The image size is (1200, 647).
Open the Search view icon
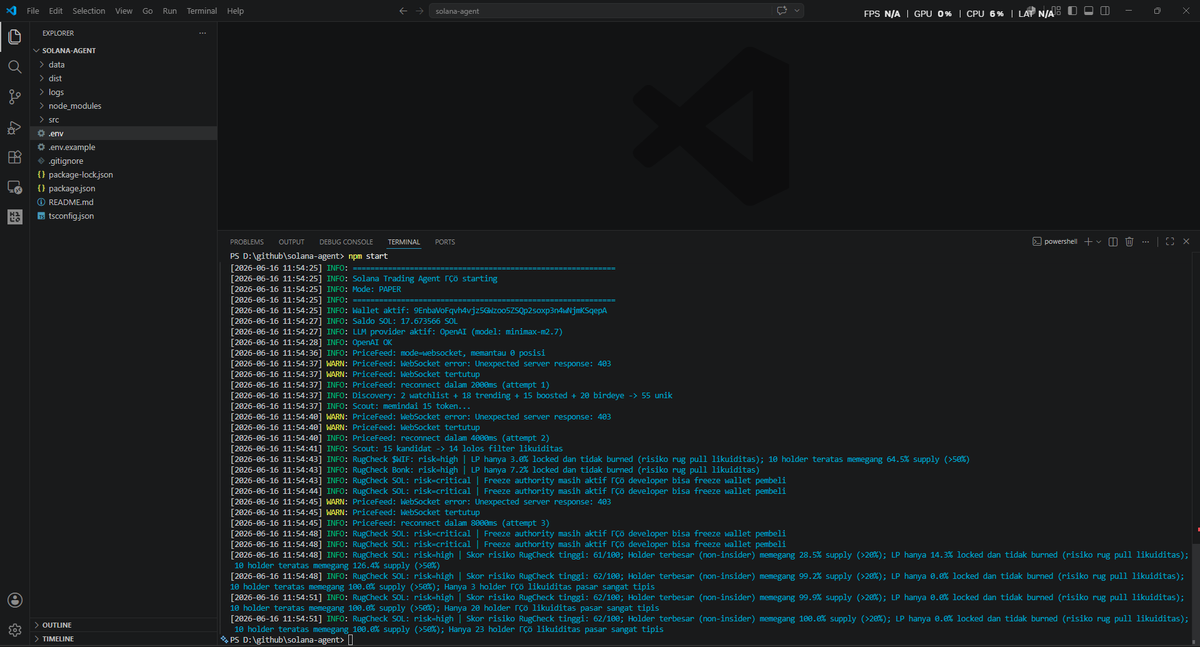15,67
